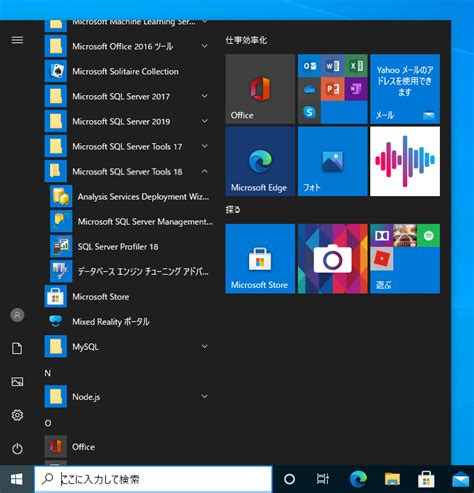The height and width of the screenshot is (493, 474).
Task: Open Microsoft Store from the taskbar
Action: (x=426, y=479)
